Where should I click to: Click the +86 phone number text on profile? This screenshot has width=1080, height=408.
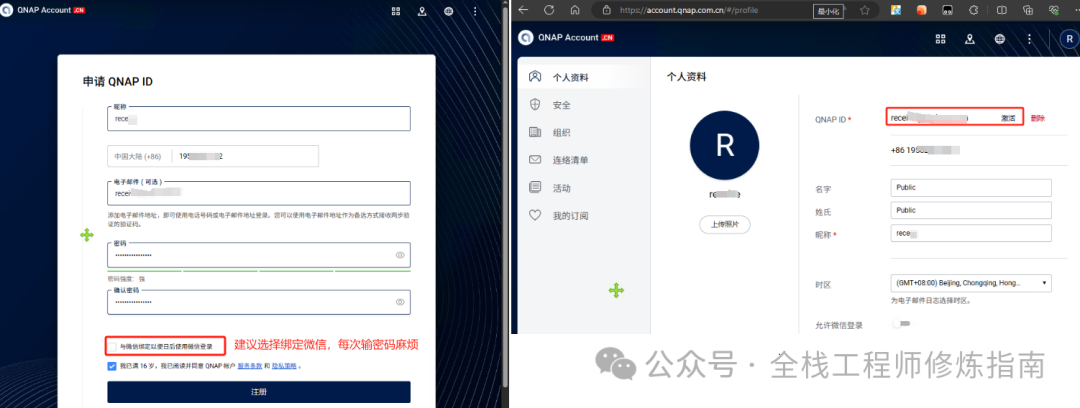[x=925, y=150]
